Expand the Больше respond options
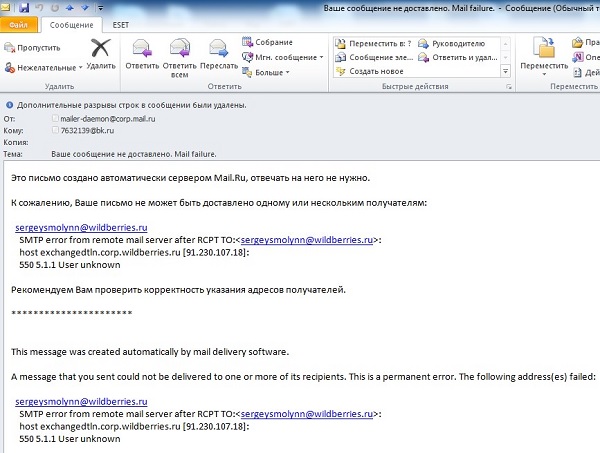Viewport: 600px width, 453px height. tap(266, 72)
